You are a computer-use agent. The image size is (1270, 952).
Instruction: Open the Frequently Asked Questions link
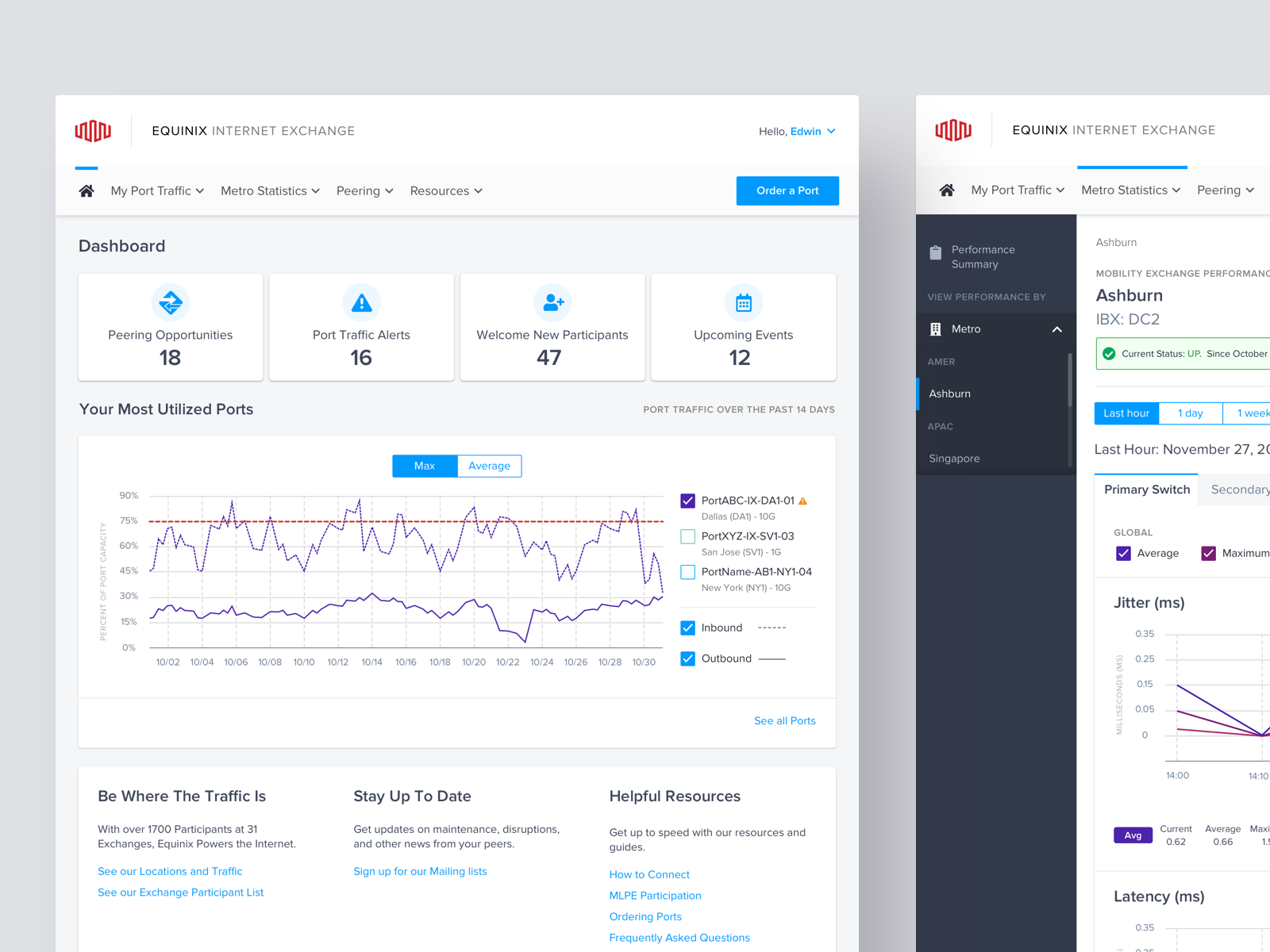coord(679,938)
